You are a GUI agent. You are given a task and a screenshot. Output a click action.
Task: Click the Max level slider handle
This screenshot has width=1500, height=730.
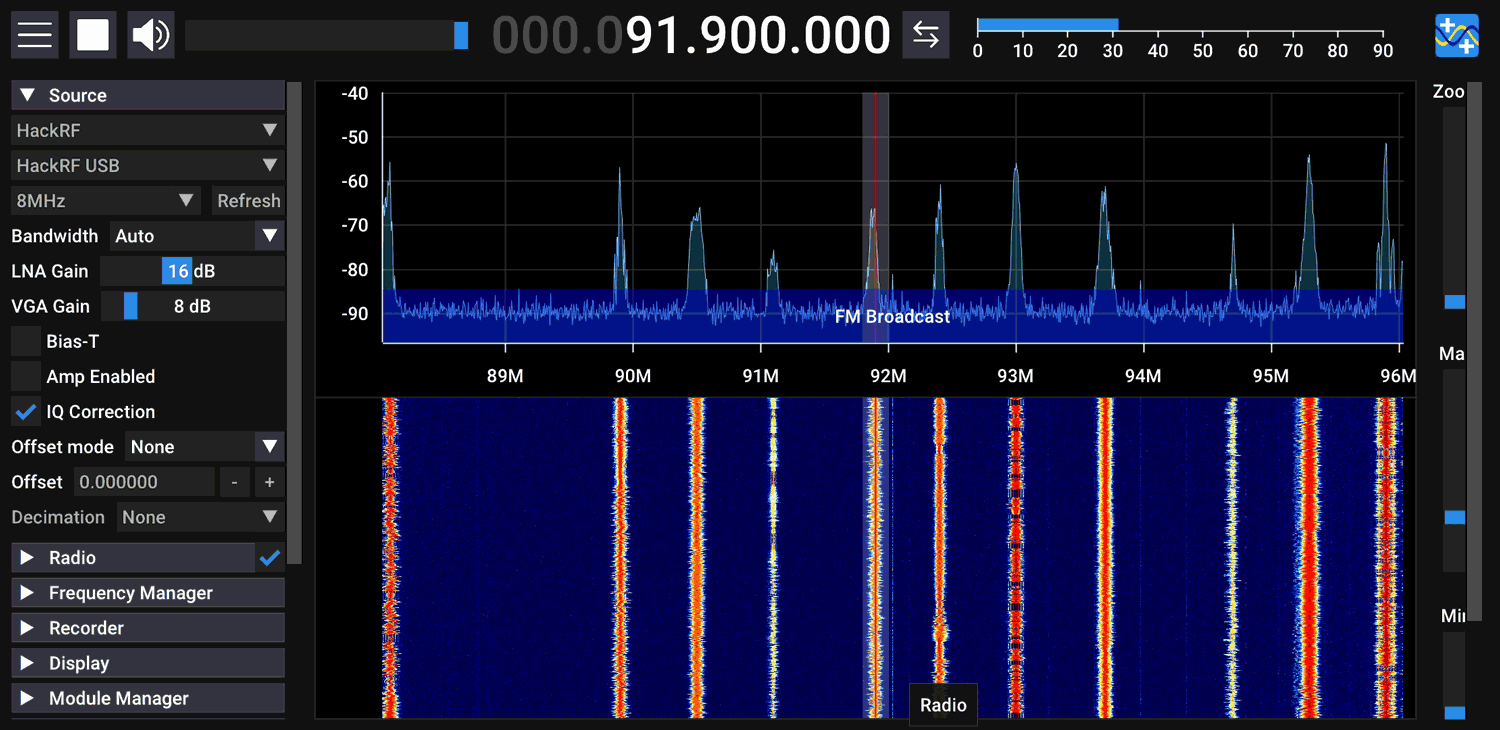(x=1454, y=517)
